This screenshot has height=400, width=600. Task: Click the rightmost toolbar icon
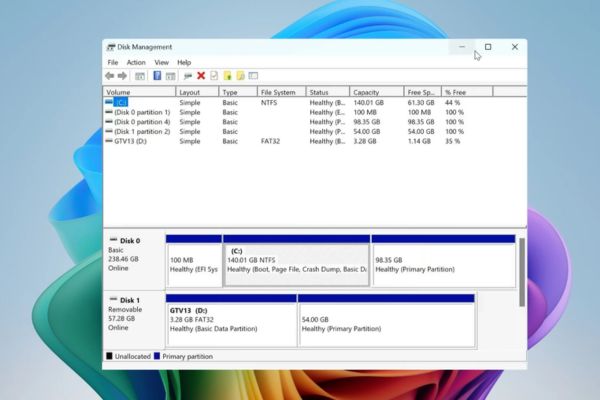tap(254, 75)
